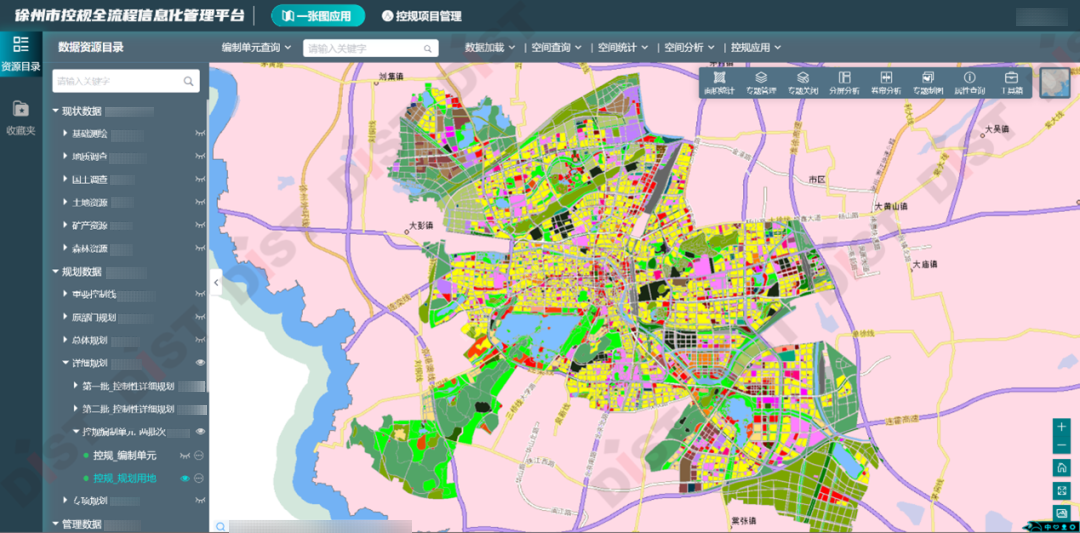This screenshot has height=533, width=1080.
Task: Collapse the 详细规划 tree node
Action: click(65, 363)
